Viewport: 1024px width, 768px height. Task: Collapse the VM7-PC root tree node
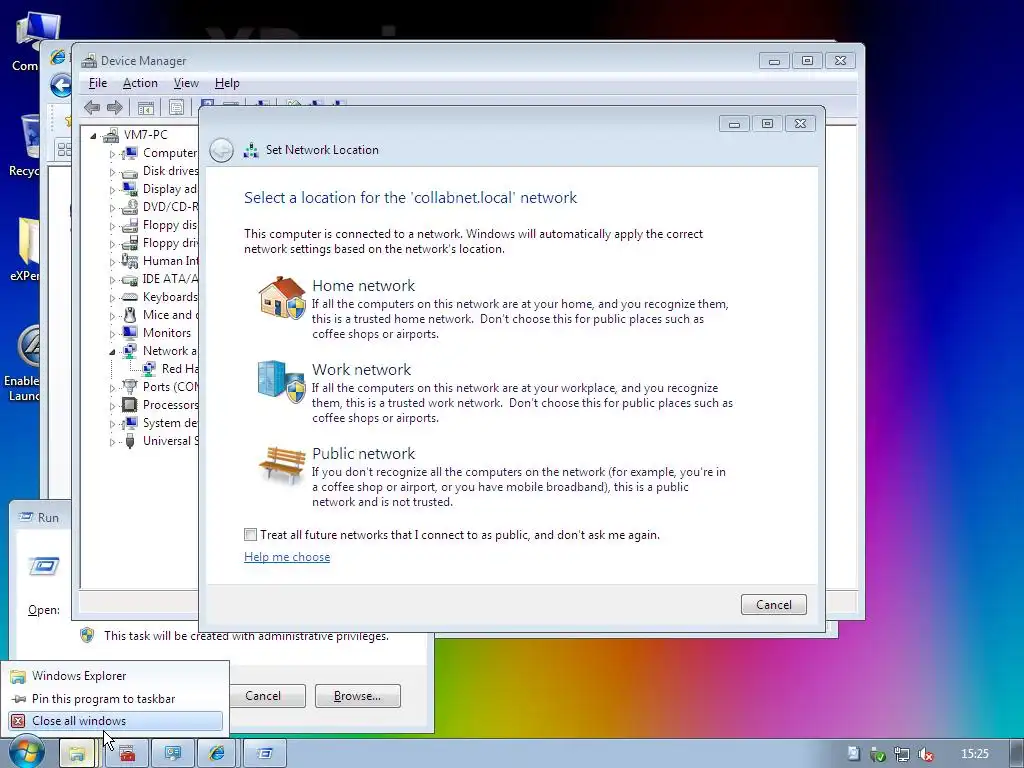click(93, 136)
